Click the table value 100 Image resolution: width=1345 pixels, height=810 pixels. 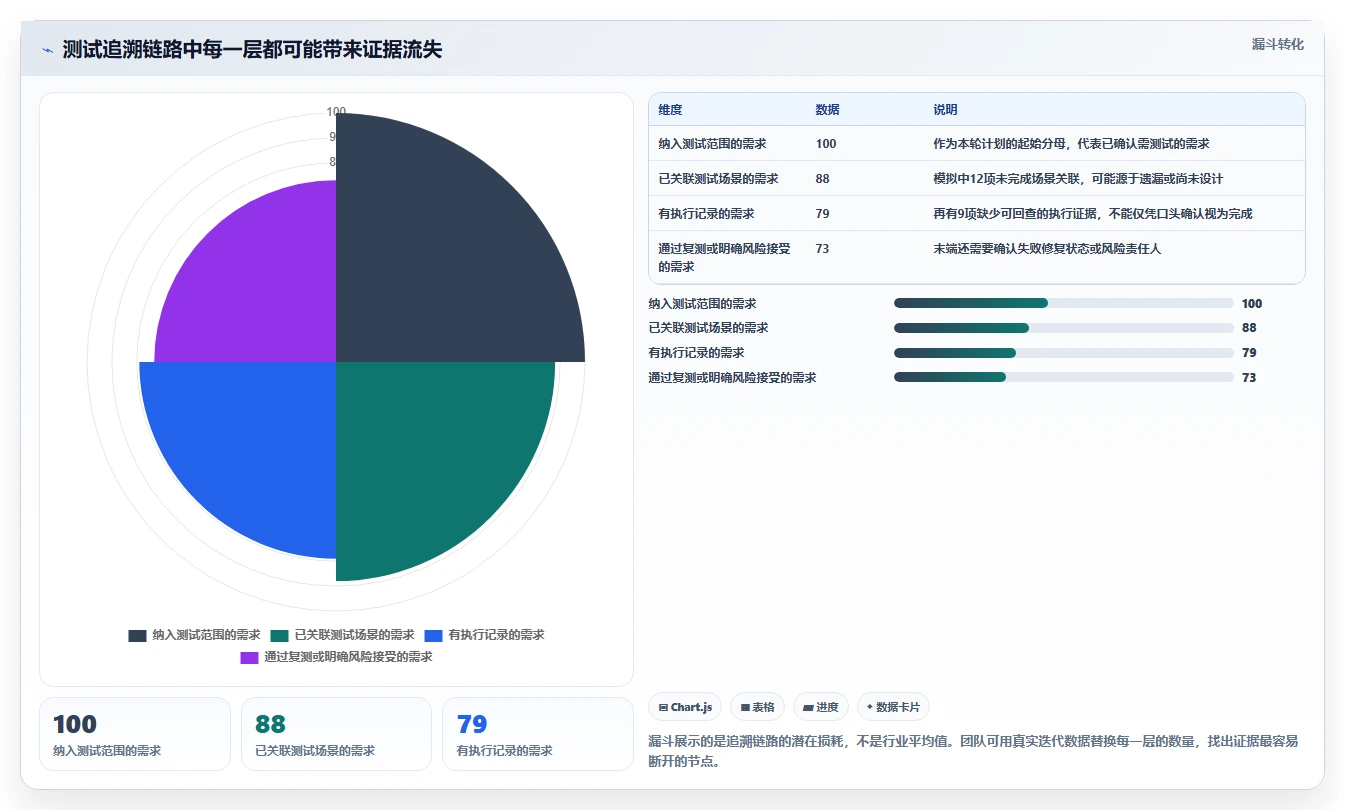826,144
